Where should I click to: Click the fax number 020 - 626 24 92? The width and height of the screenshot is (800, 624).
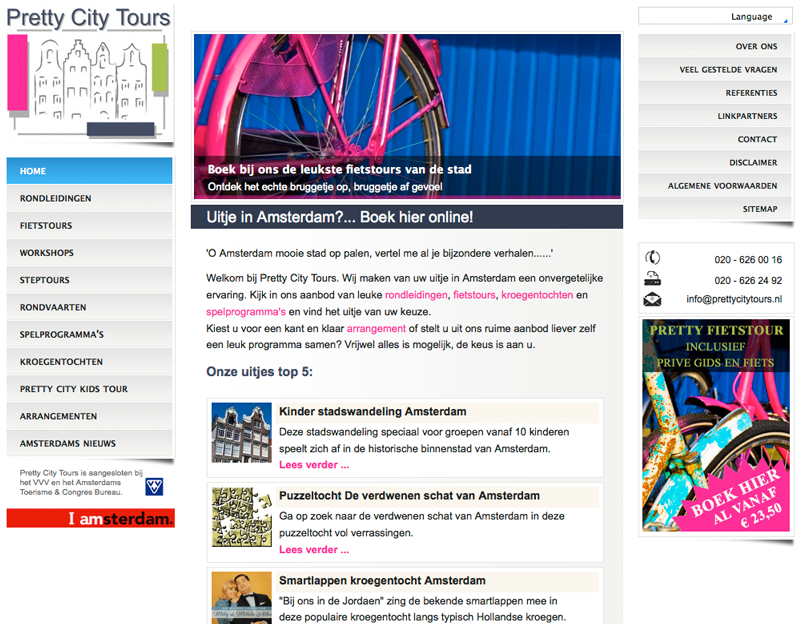click(x=748, y=281)
